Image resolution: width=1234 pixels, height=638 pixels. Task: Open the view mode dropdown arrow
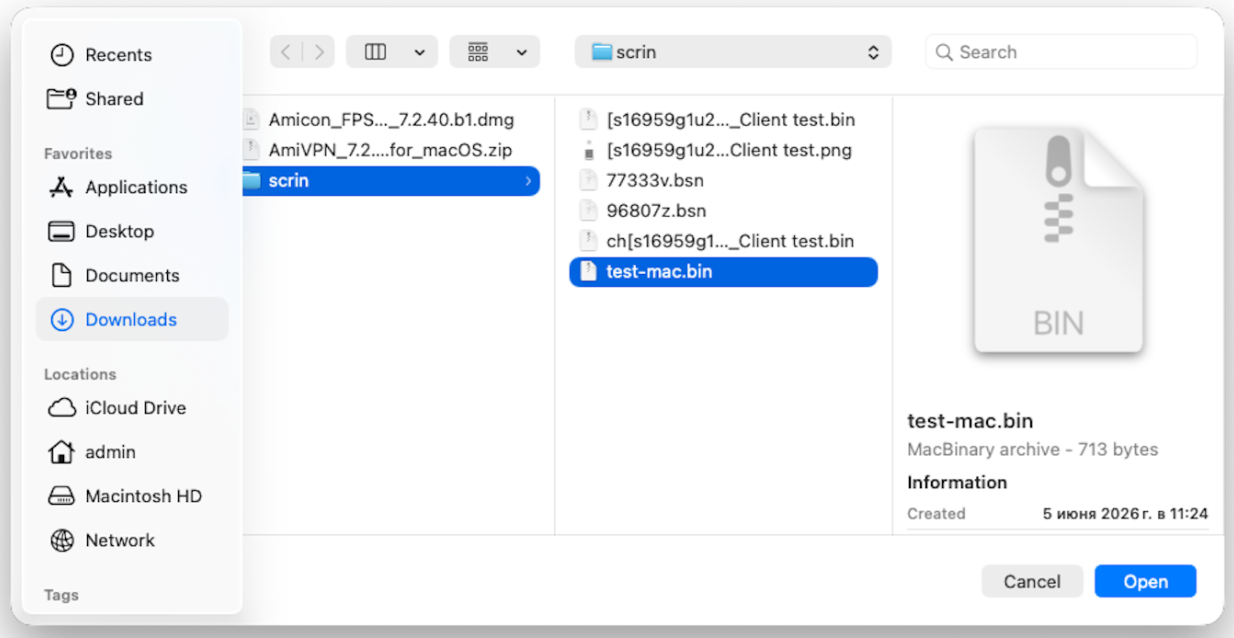pyautogui.click(x=418, y=52)
